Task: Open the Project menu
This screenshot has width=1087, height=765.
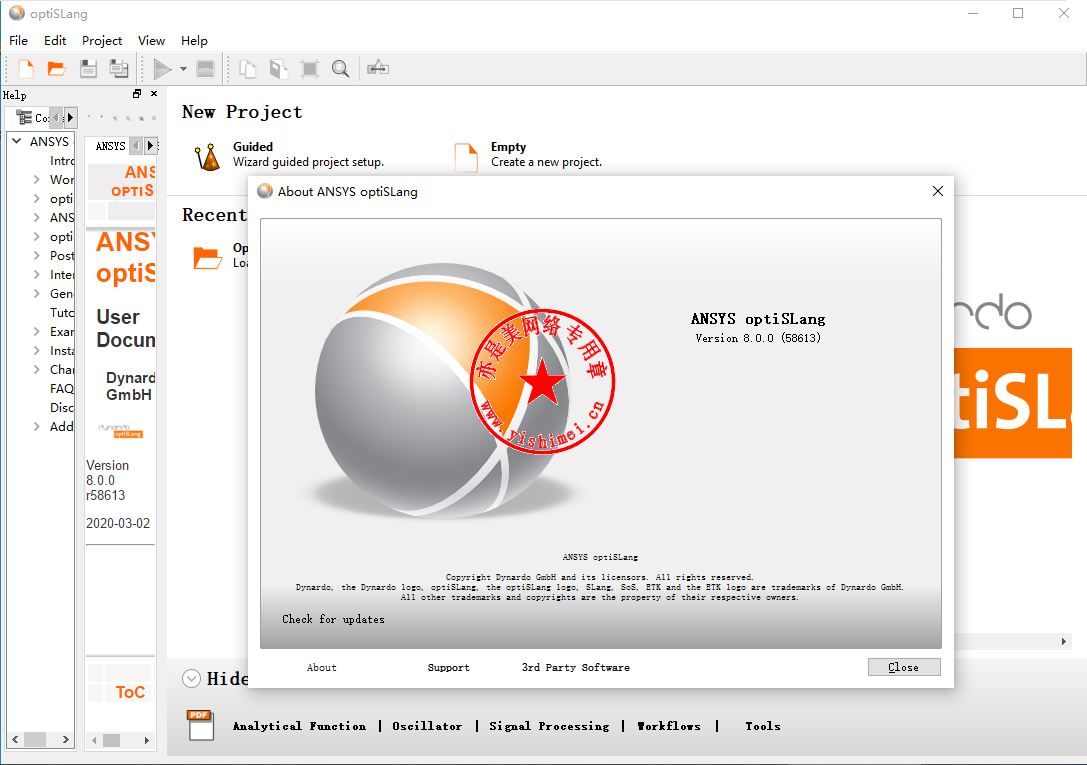Action: pyautogui.click(x=102, y=41)
